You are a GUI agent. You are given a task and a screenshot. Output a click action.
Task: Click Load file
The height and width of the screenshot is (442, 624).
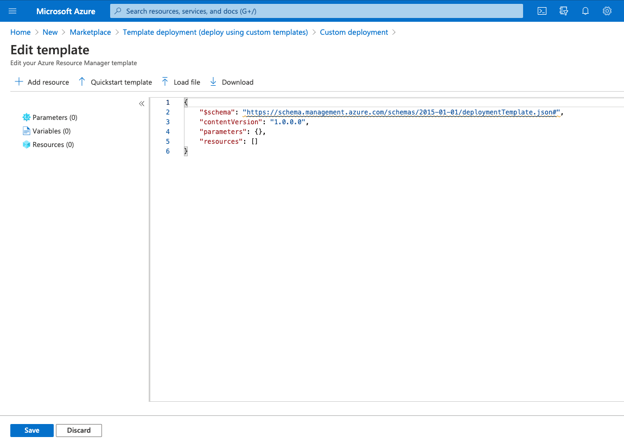[181, 82]
